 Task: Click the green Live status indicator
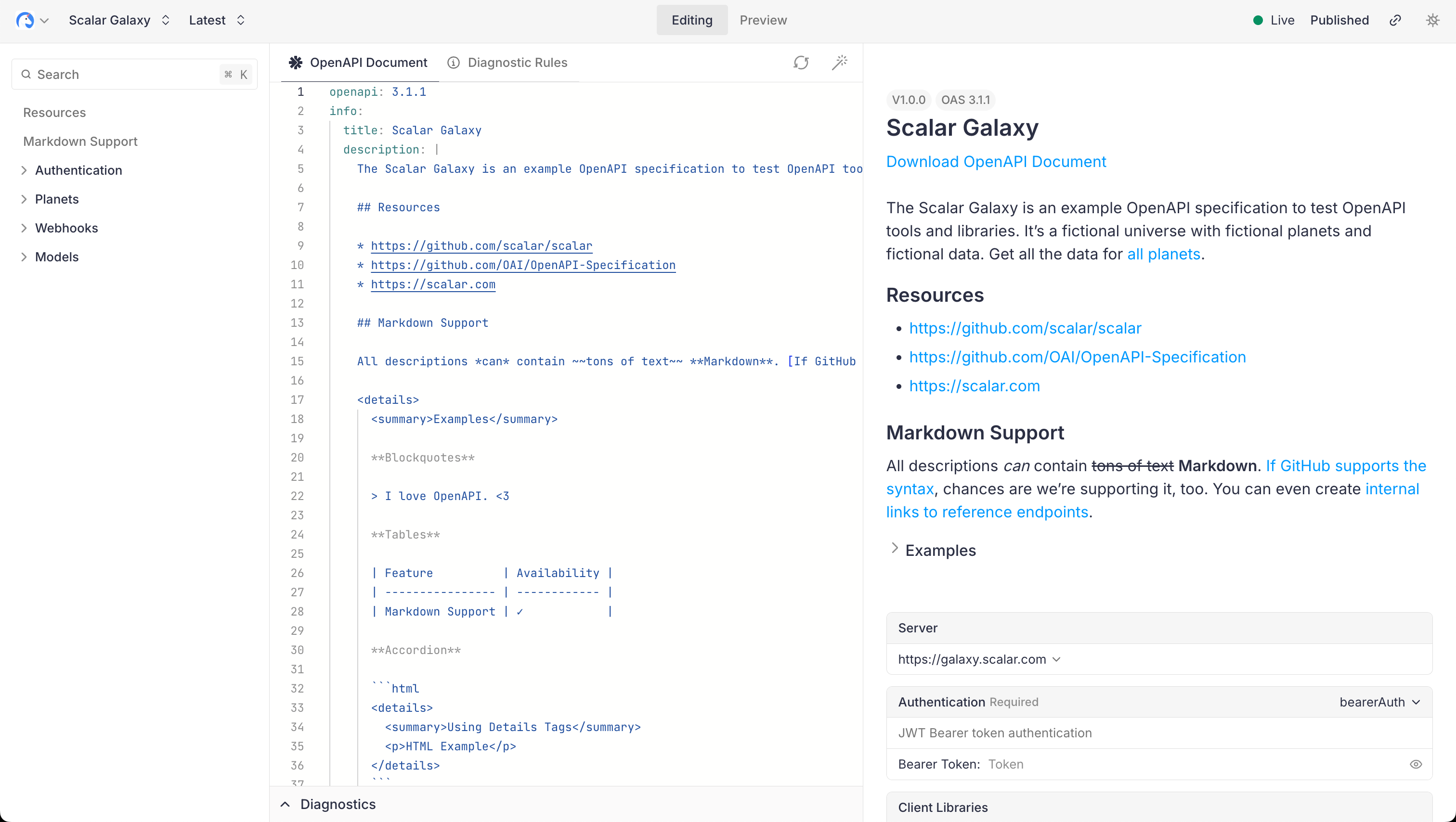pyautogui.click(x=1258, y=20)
